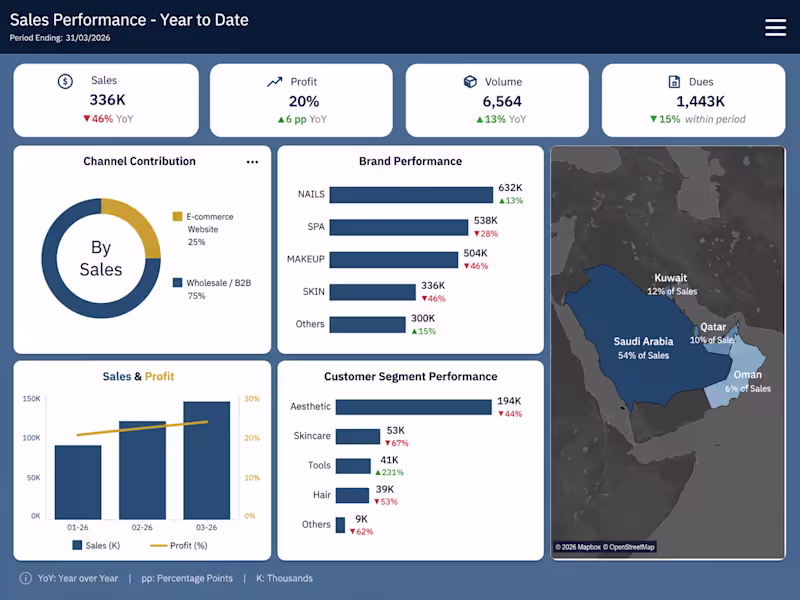Click the SPA 538K value label
Image resolution: width=800 pixels, height=600 pixels.
coord(485,220)
